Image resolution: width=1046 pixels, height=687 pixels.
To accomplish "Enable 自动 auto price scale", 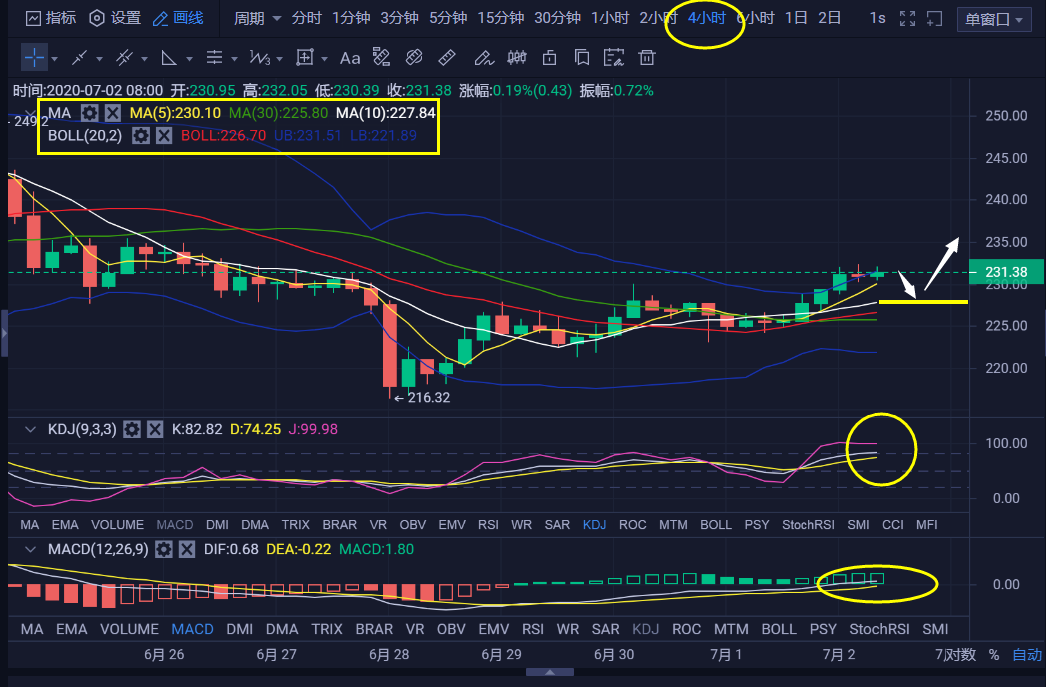I will [1027, 655].
